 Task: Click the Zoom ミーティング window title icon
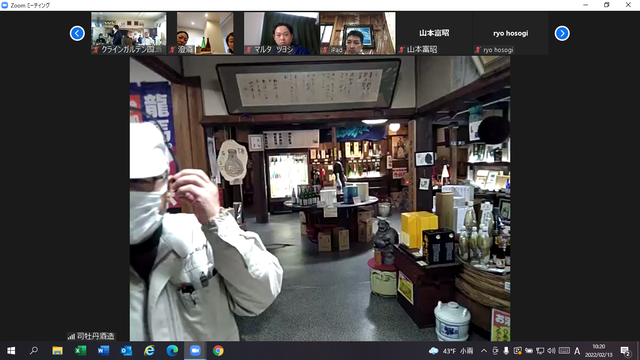pyautogui.click(x=5, y=5)
